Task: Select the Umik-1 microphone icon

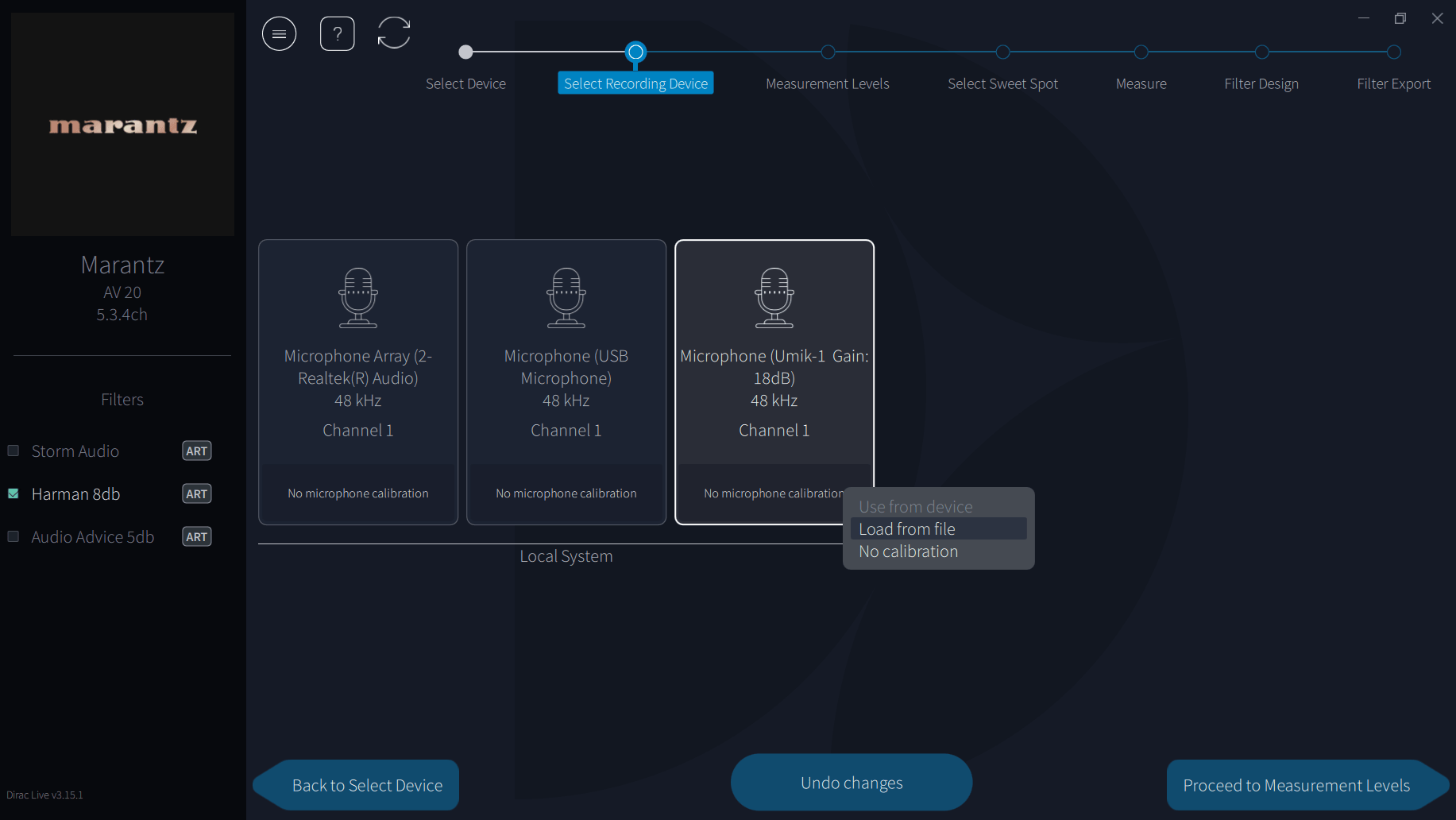Action: point(774,298)
